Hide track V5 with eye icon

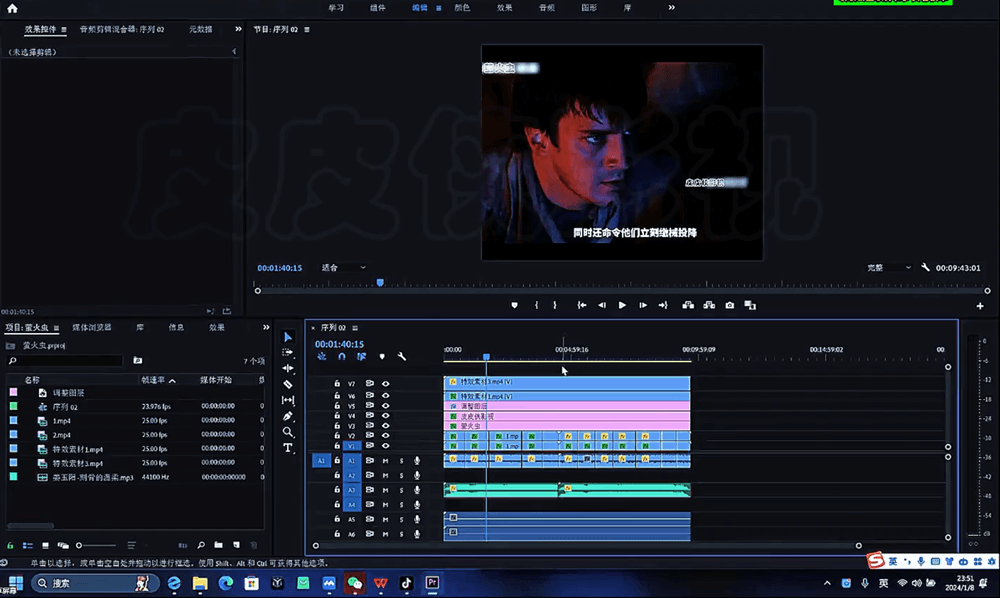click(x=385, y=405)
